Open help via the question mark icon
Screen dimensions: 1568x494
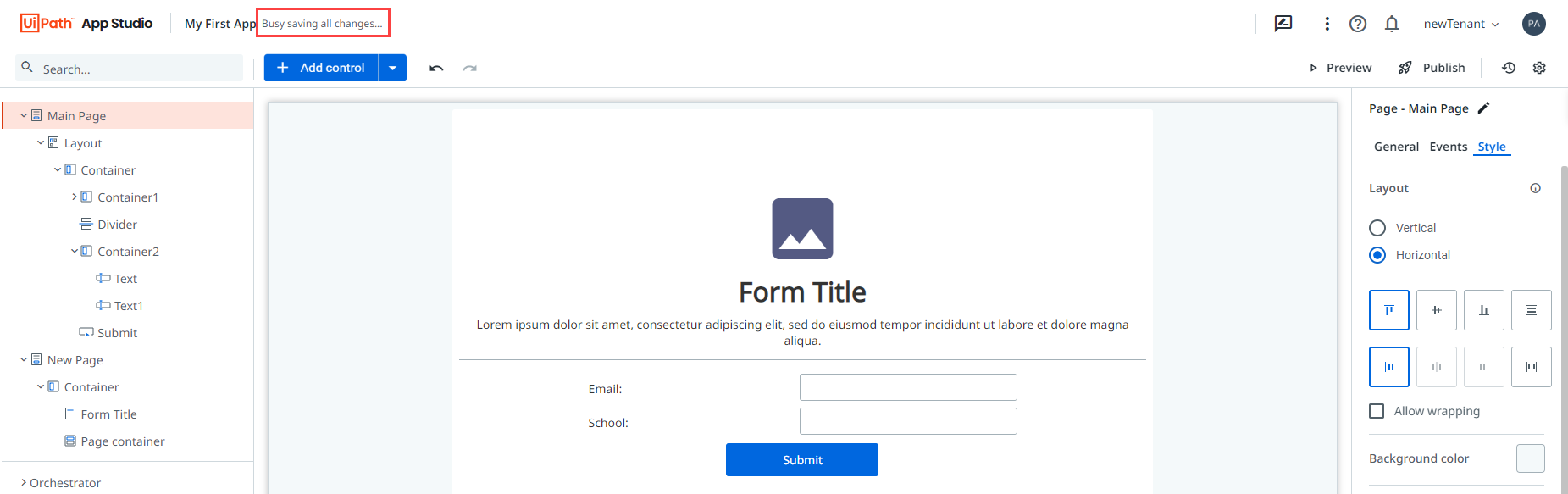[1358, 24]
